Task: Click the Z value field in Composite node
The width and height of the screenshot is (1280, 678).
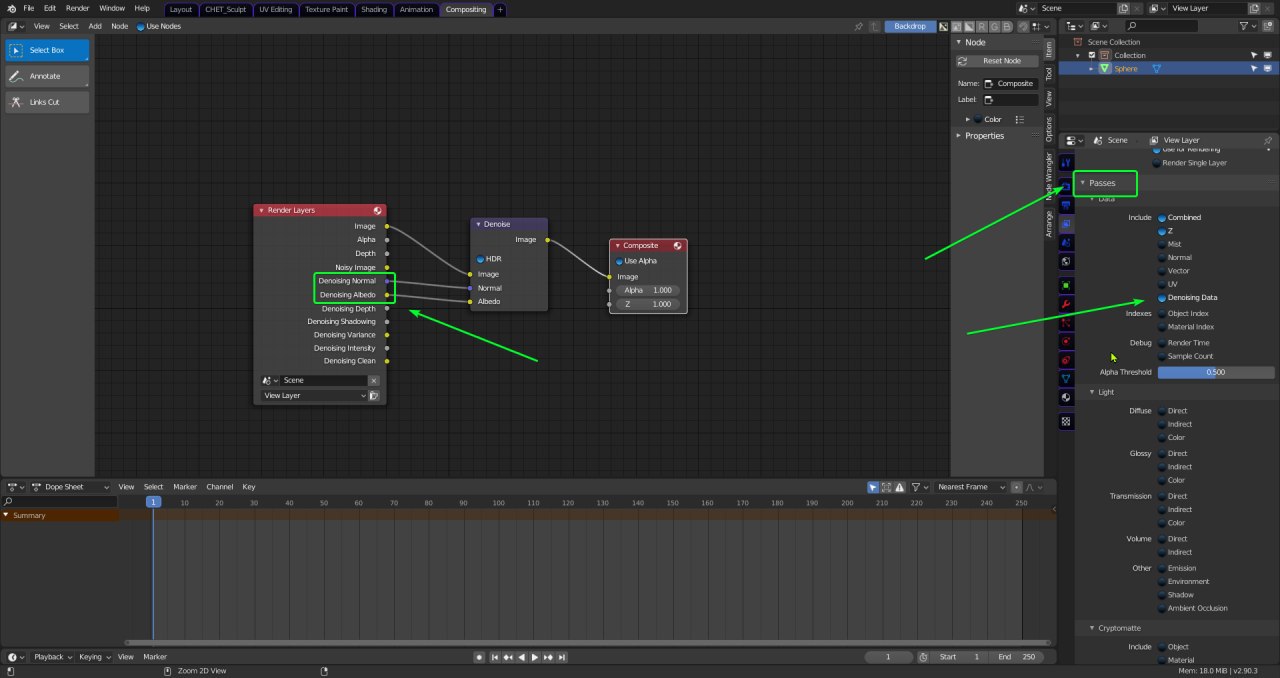Action: (x=648, y=304)
